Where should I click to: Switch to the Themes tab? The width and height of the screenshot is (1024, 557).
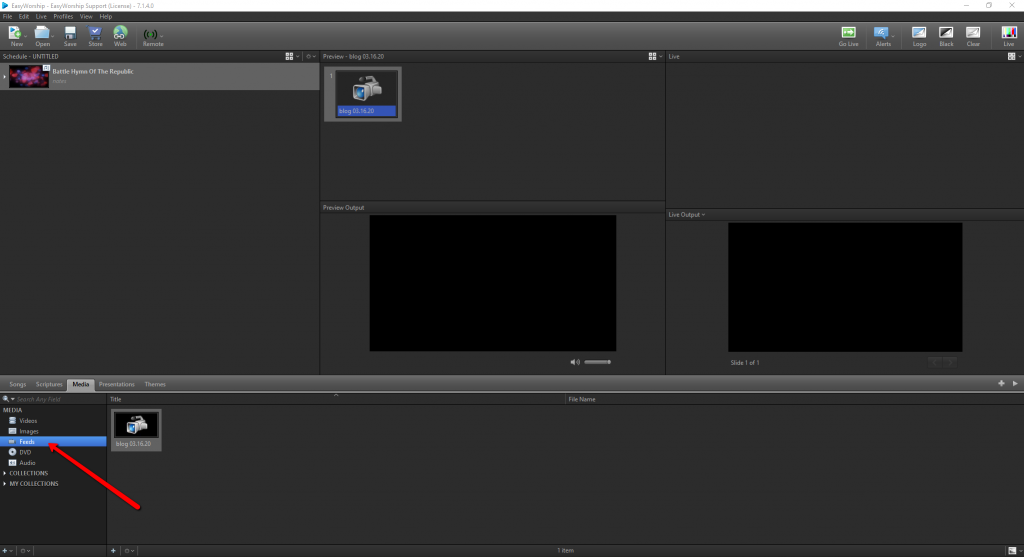[155, 385]
